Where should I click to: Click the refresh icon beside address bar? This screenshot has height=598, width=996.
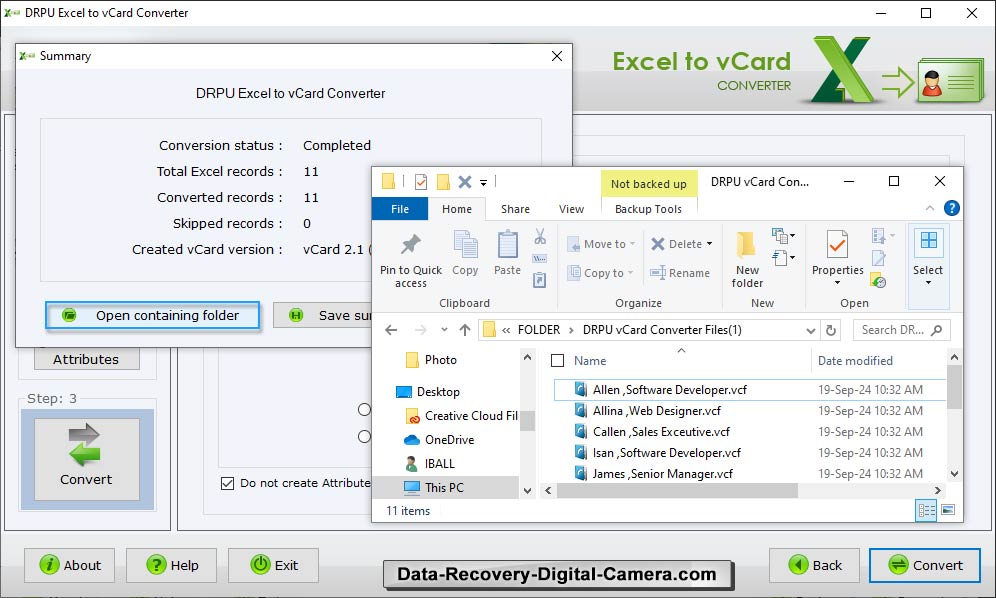pyautogui.click(x=830, y=330)
